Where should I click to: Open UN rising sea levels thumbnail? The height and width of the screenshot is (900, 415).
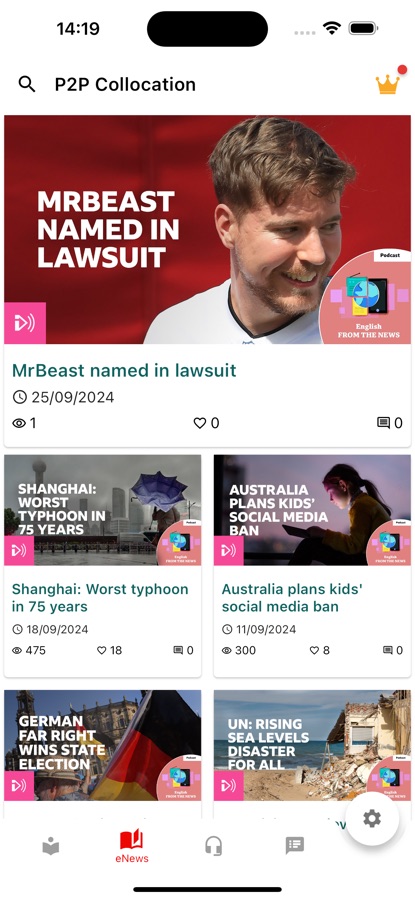click(x=312, y=745)
